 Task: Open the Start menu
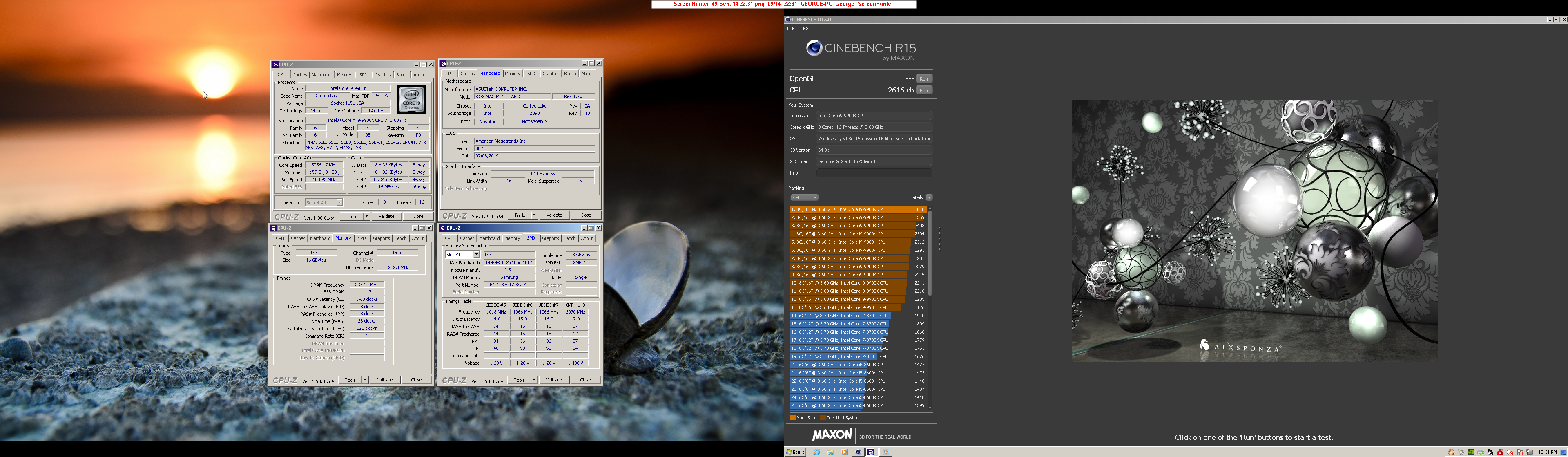pos(796,452)
